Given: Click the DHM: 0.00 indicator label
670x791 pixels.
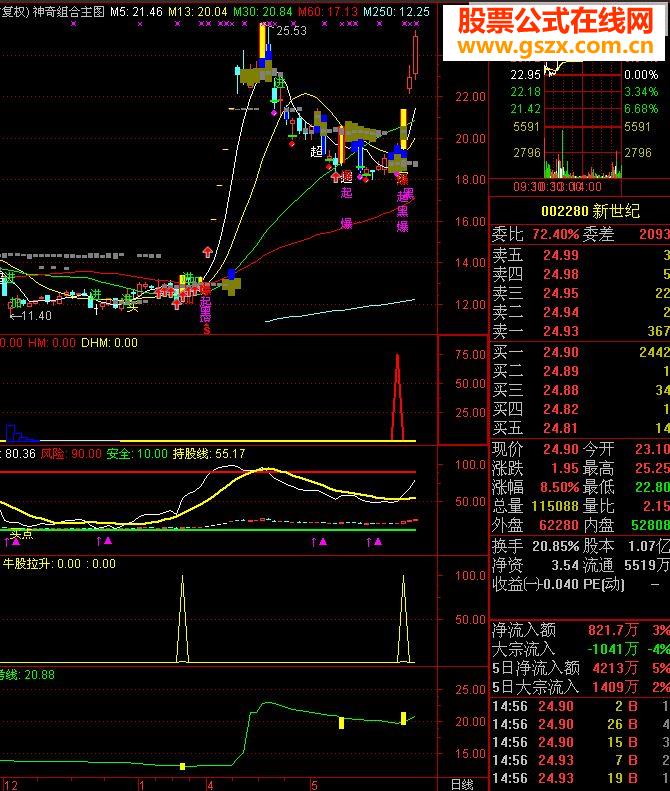Looking at the screenshot, I should [109, 343].
